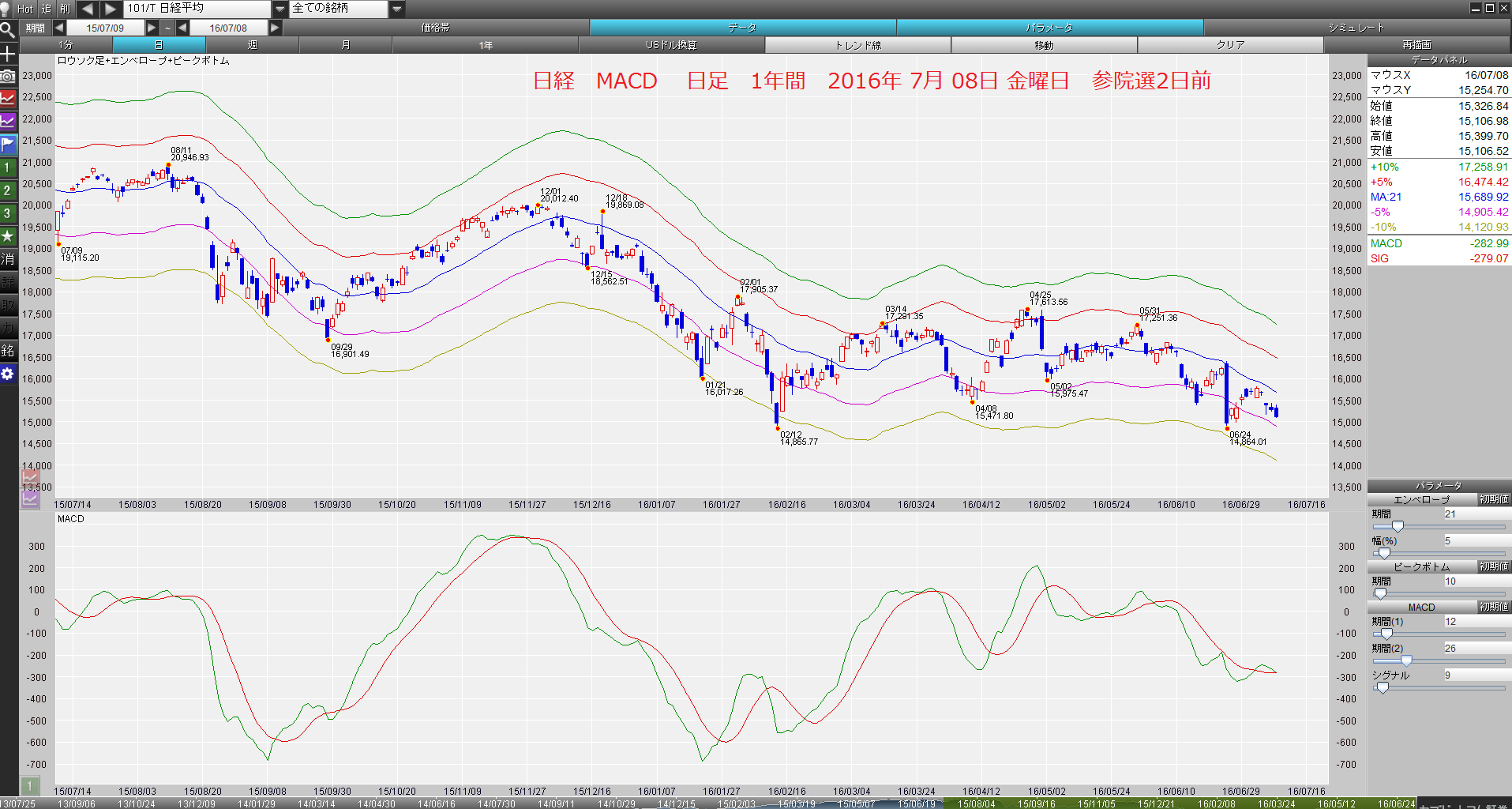Click the magnifier search icon
The image size is (1512, 809).
pos(8,30)
